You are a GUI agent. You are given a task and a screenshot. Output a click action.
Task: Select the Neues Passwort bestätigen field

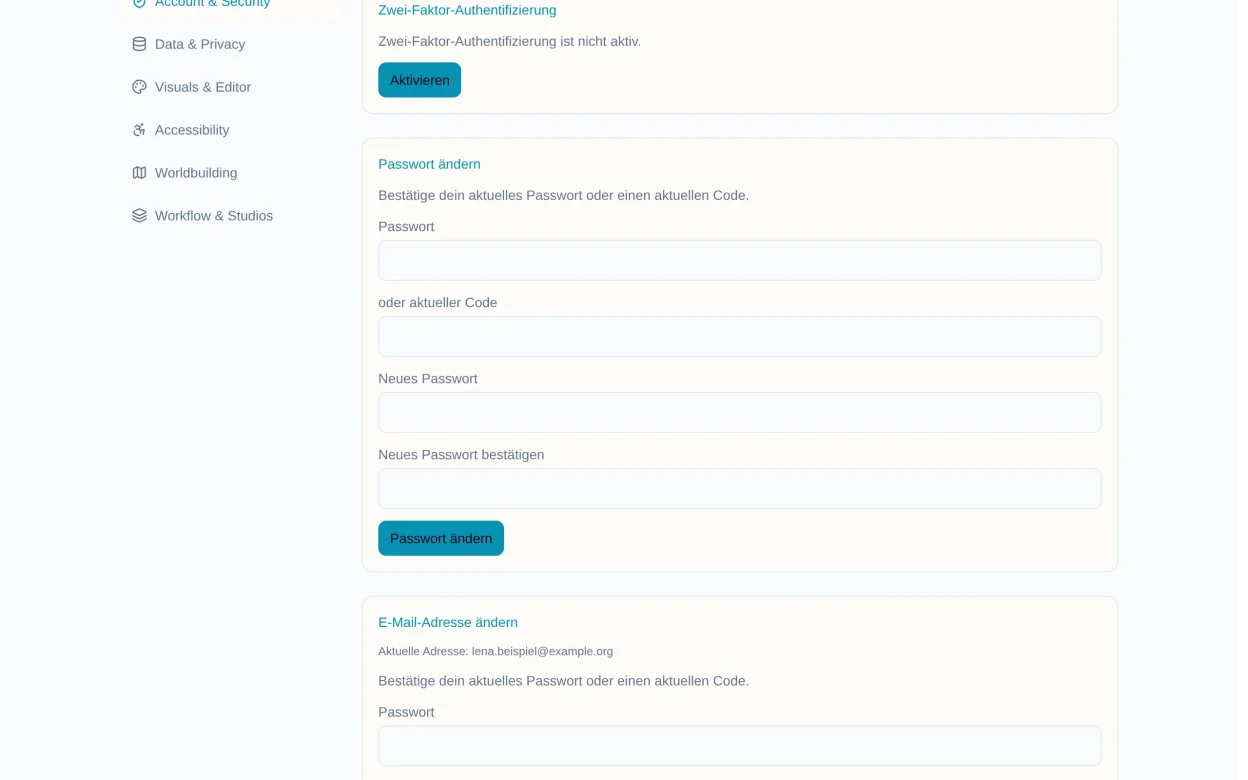[x=740, y=488]
